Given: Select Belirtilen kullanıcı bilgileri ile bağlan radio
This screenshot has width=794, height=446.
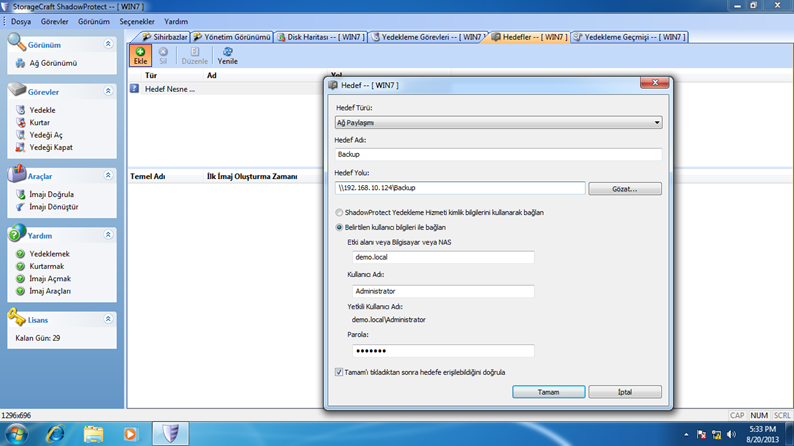Looking at the screenshot, I should (339, 227).
